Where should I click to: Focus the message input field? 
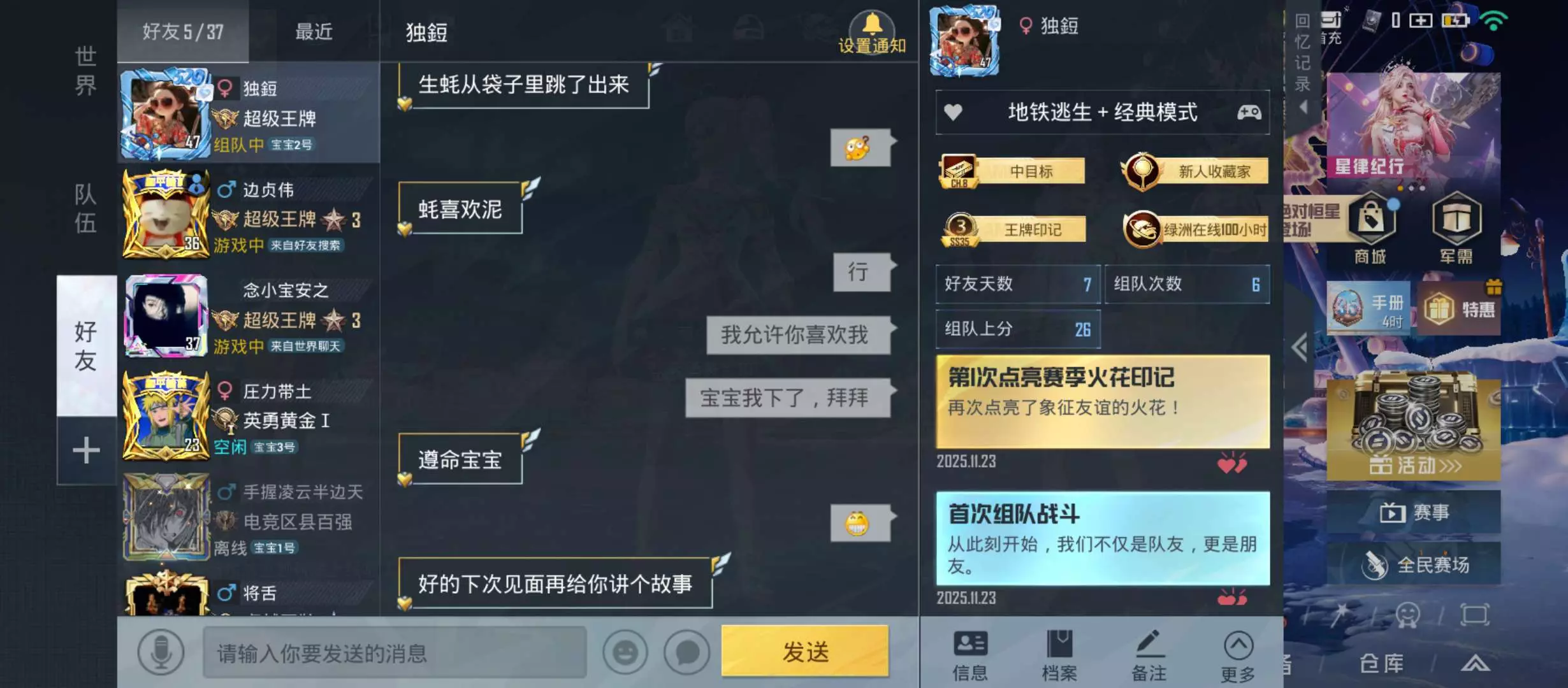[x=395, y=652]
